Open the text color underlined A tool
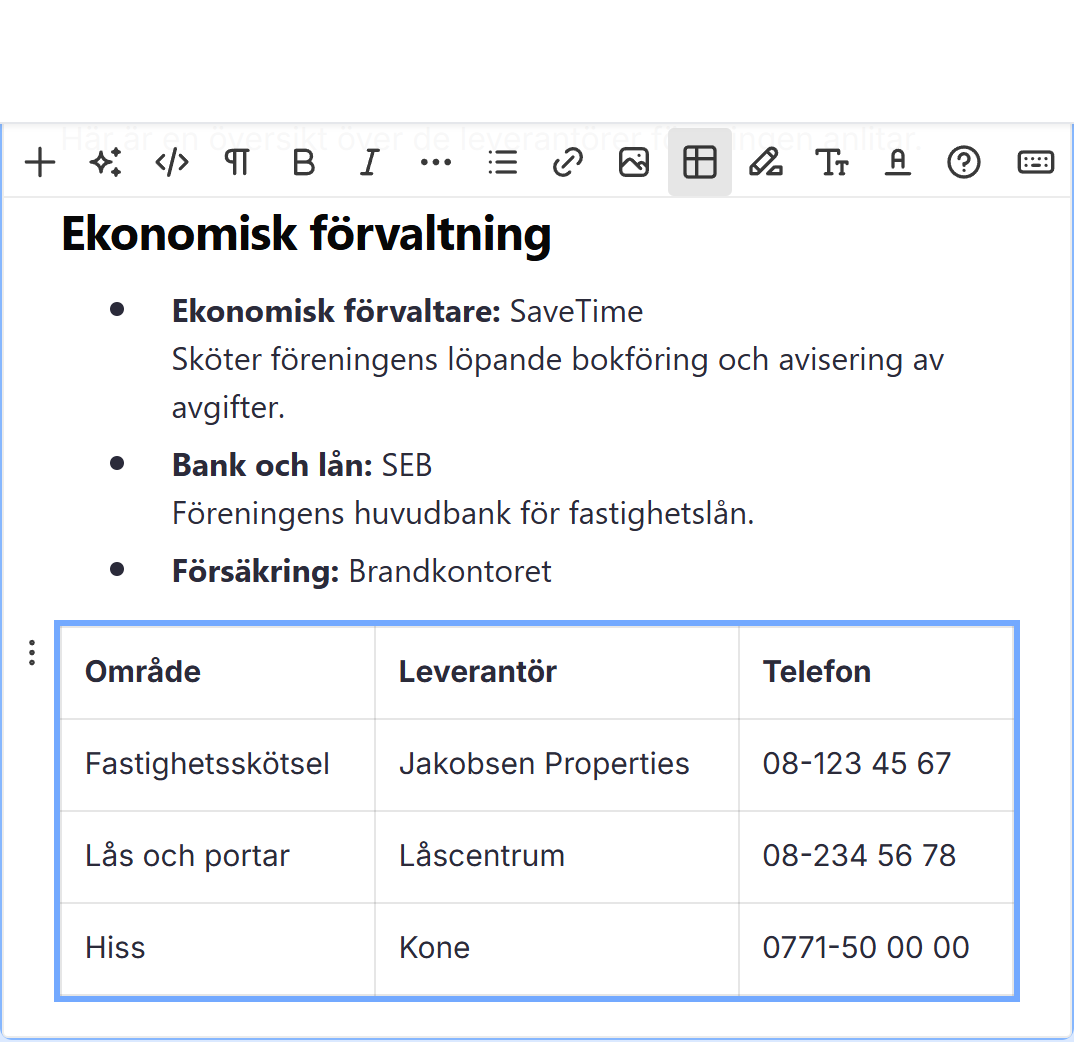1074x1042 pixels. (897, 162)
